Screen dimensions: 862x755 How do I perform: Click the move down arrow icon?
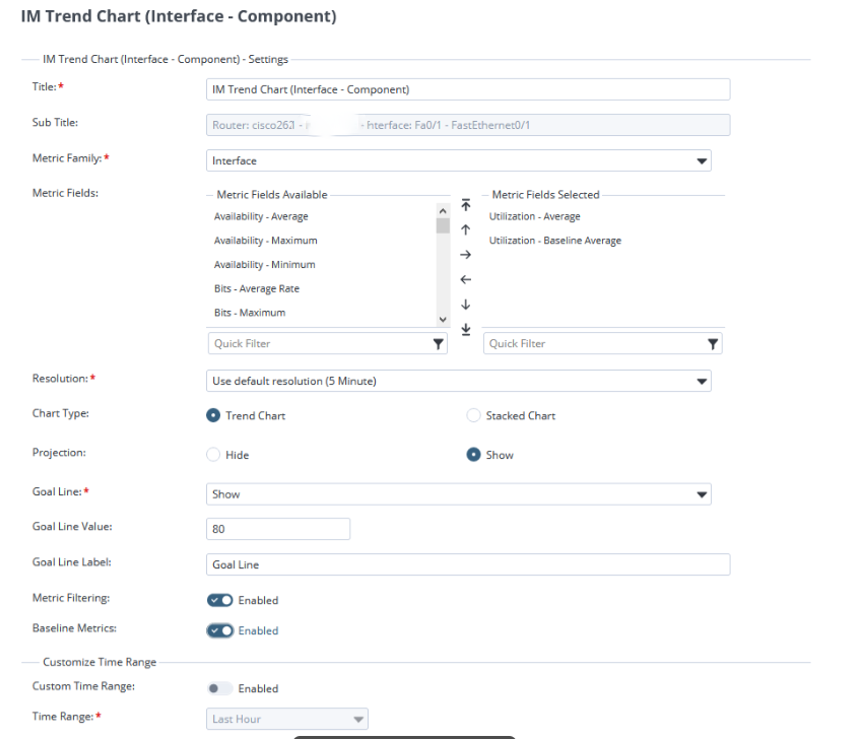(x=465, y=305)
